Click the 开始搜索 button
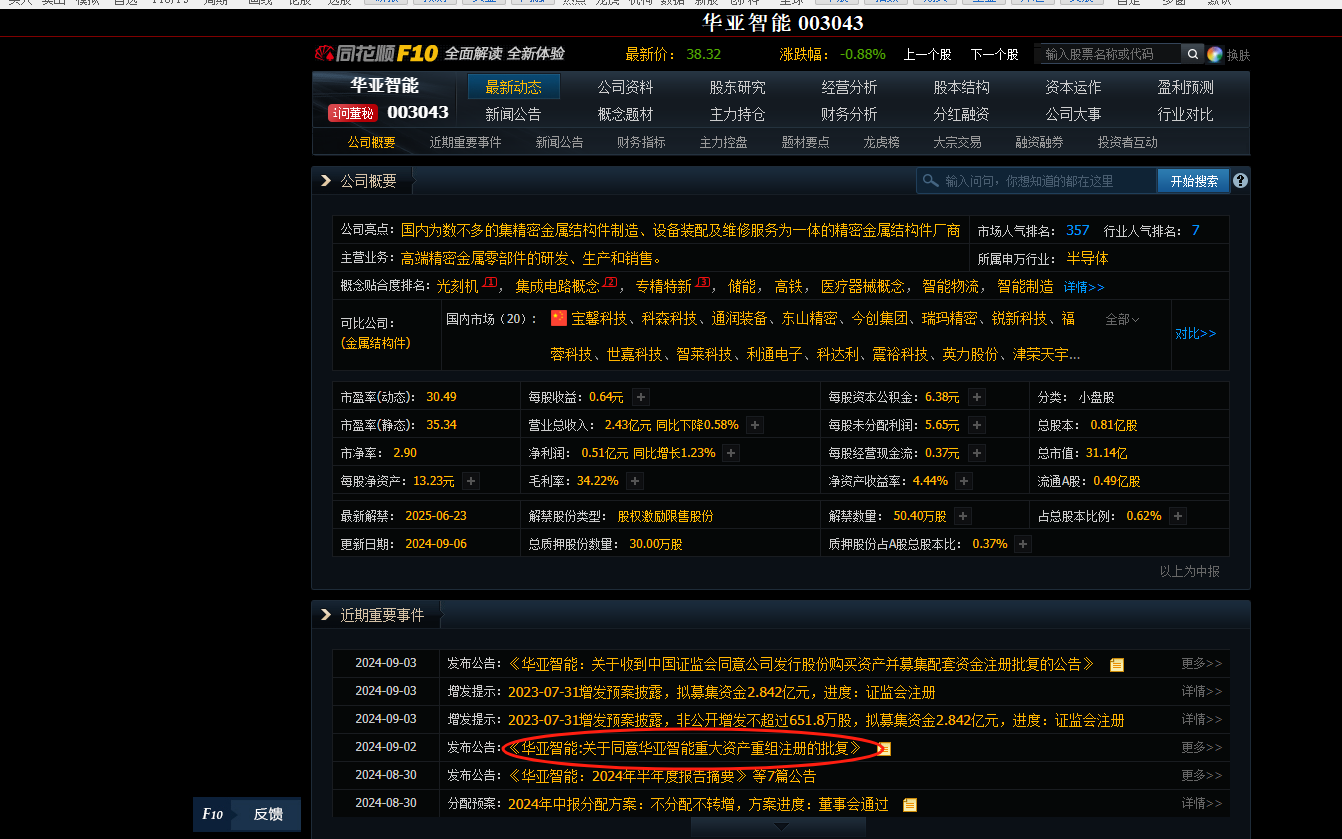1342x839 pixels. [1193, 181]
